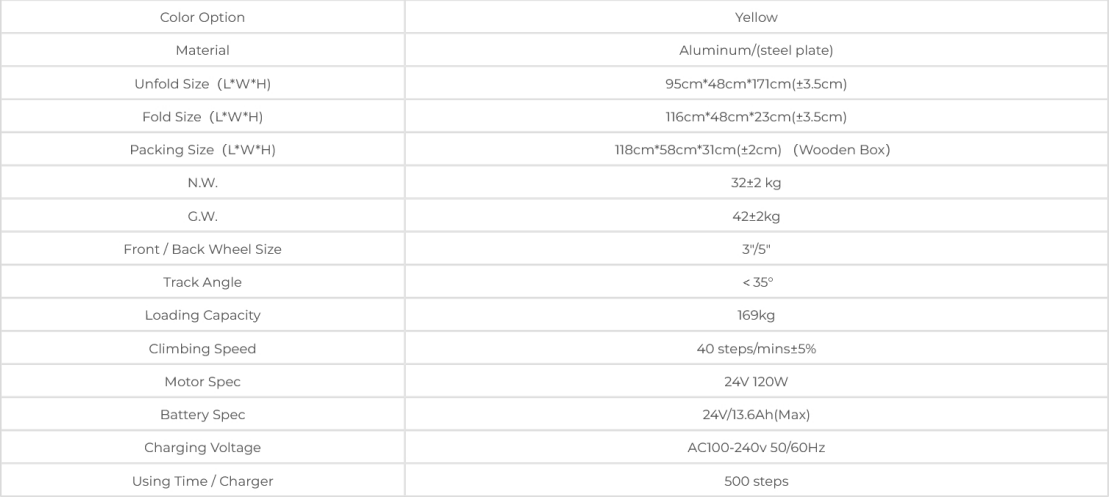Select the 95cm*48cm*171cm unfold dimensions

point(756,83)
